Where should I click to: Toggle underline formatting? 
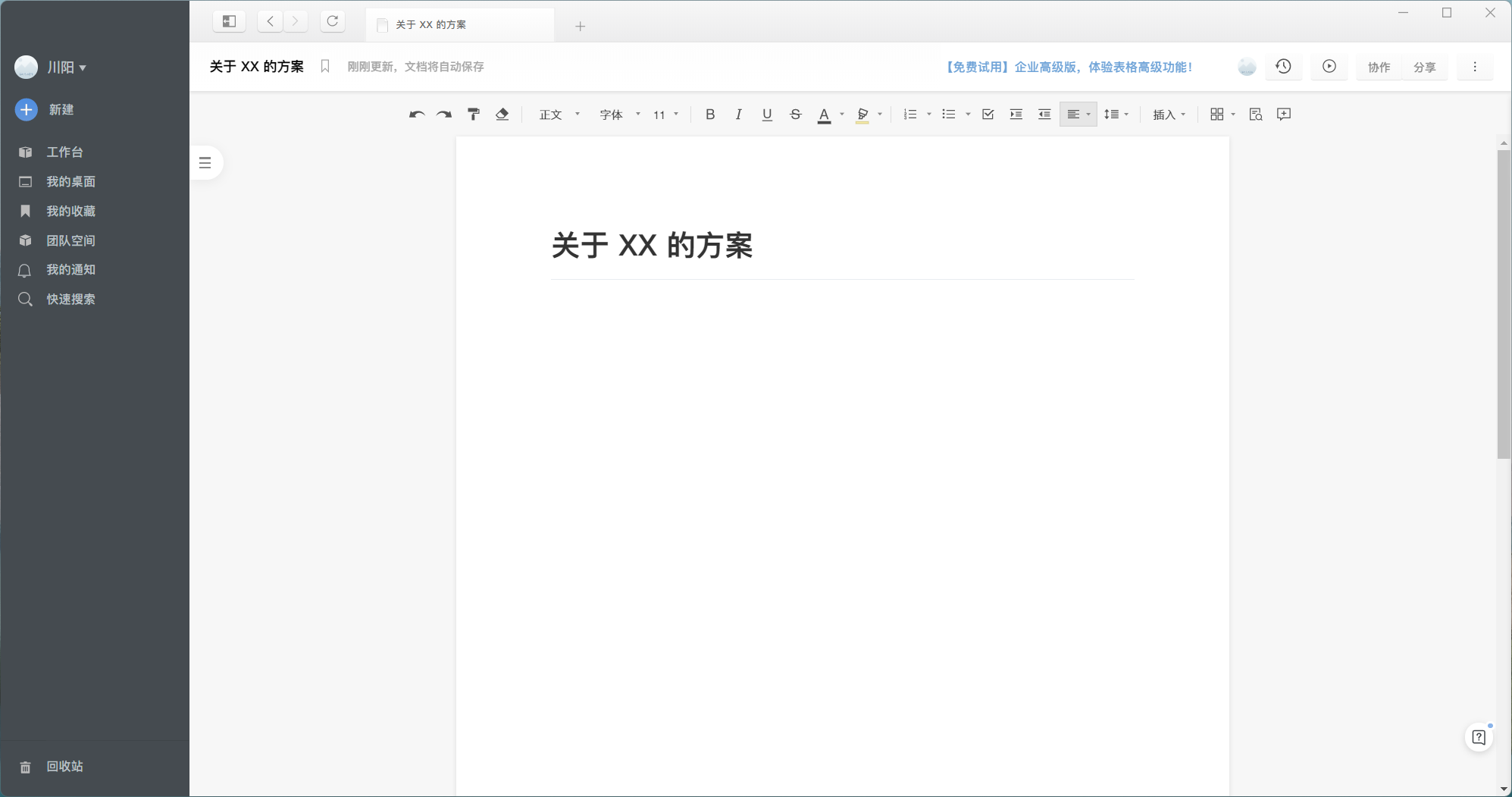coord(767,115)
